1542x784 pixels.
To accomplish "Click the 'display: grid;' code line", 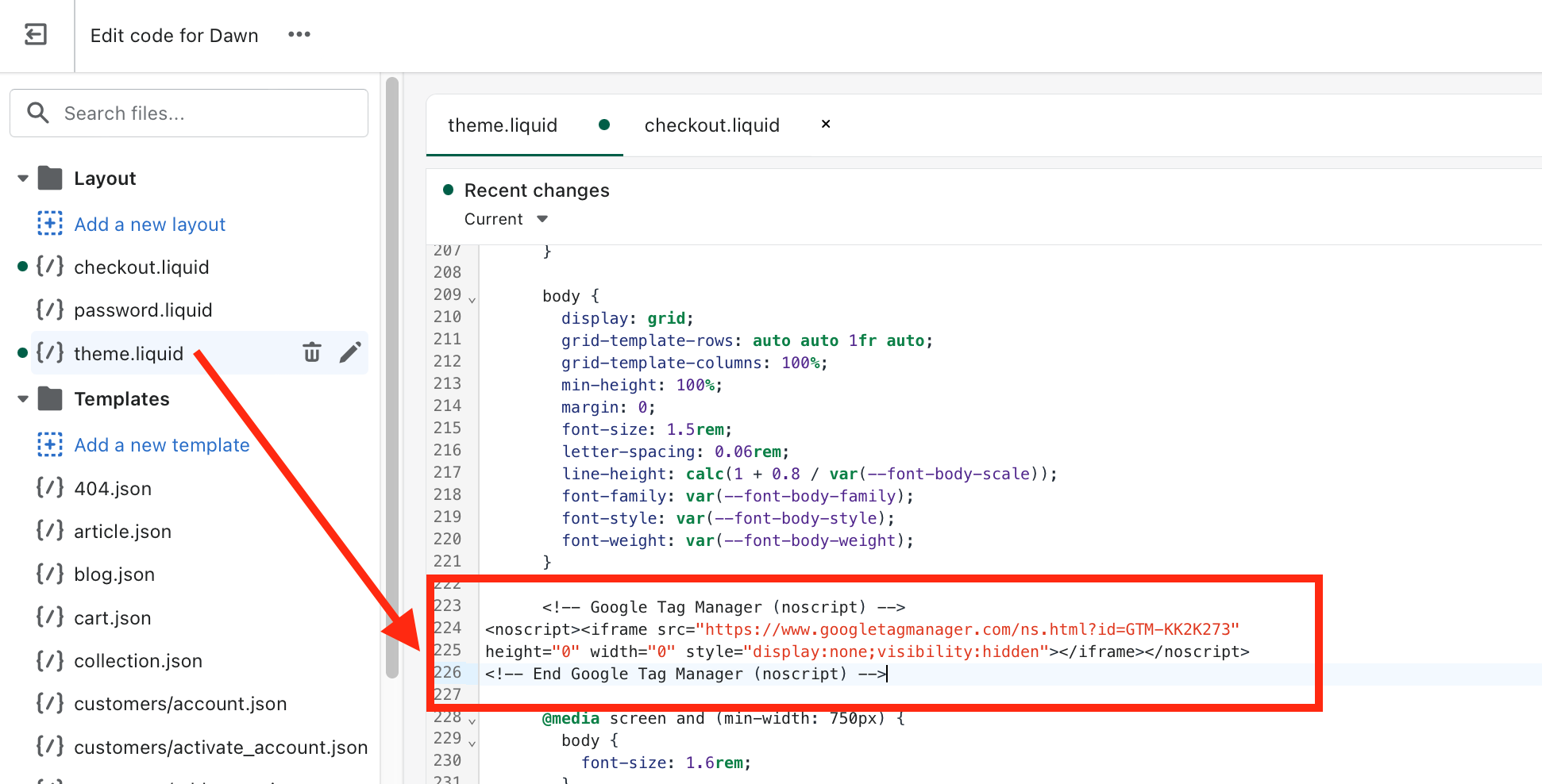I will coord(627,318).
